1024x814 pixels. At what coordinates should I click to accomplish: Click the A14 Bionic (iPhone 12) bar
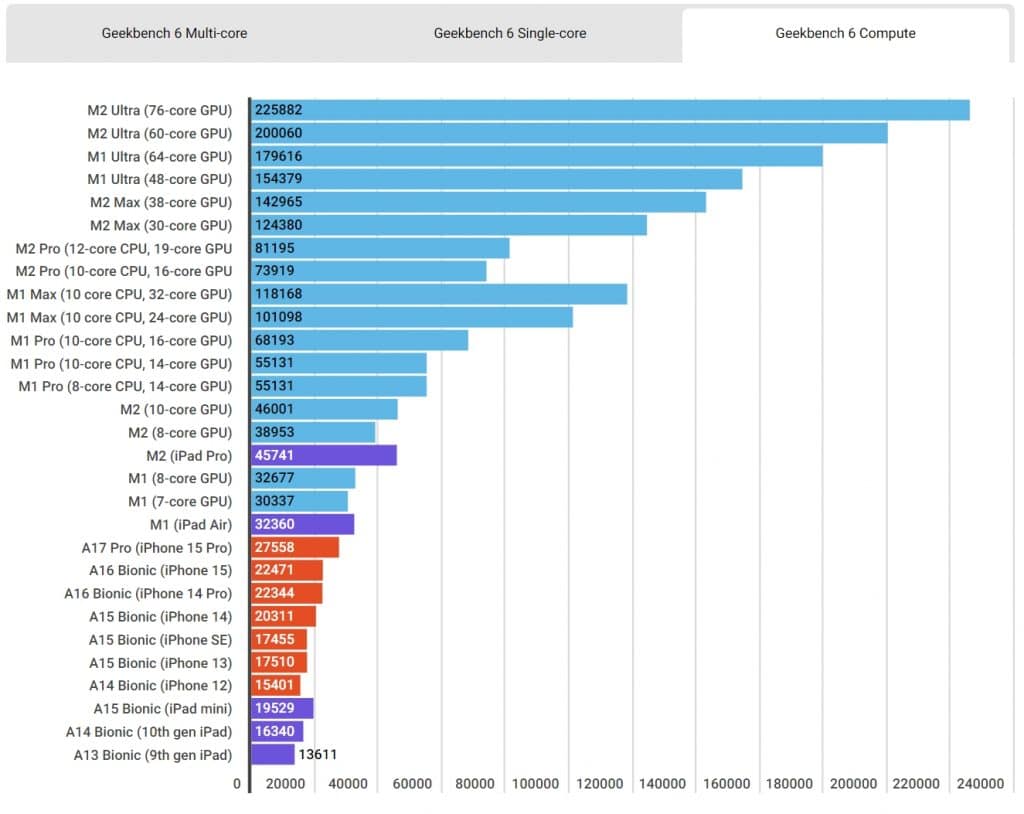coord(276,685)
